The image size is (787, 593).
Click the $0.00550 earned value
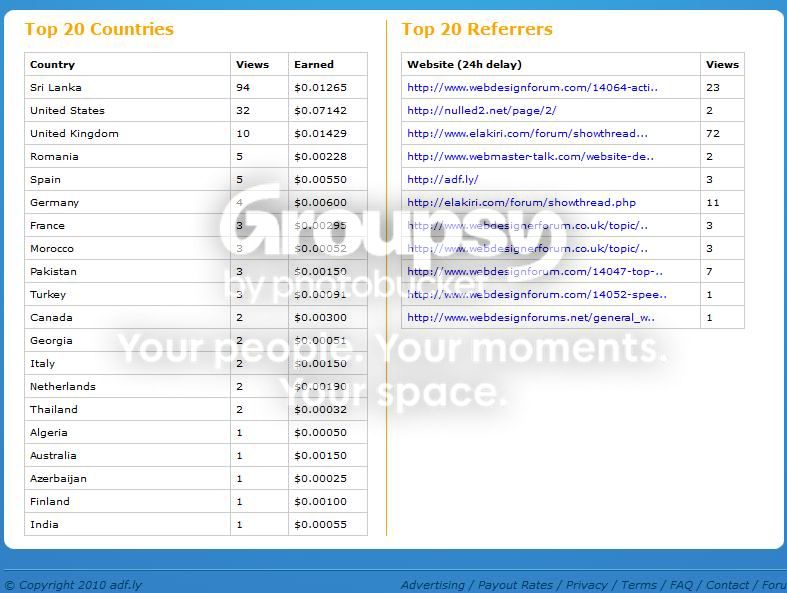320,180
